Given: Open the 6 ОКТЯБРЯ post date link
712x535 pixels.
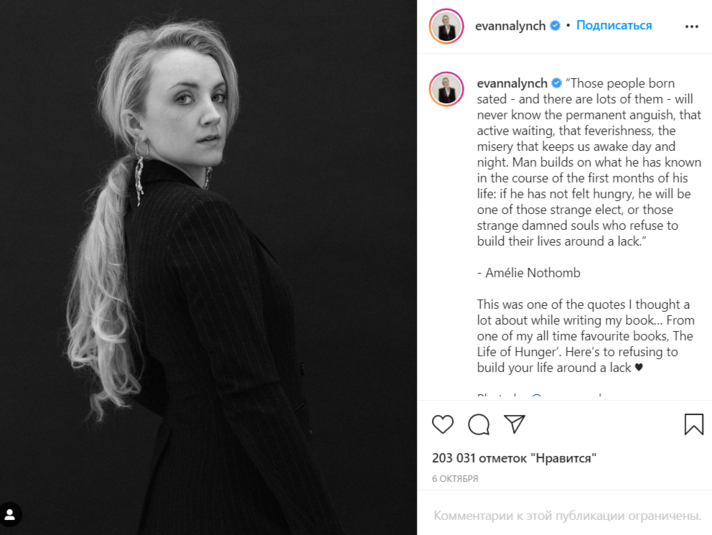Looking at the screenshot, I should (455, 479).
